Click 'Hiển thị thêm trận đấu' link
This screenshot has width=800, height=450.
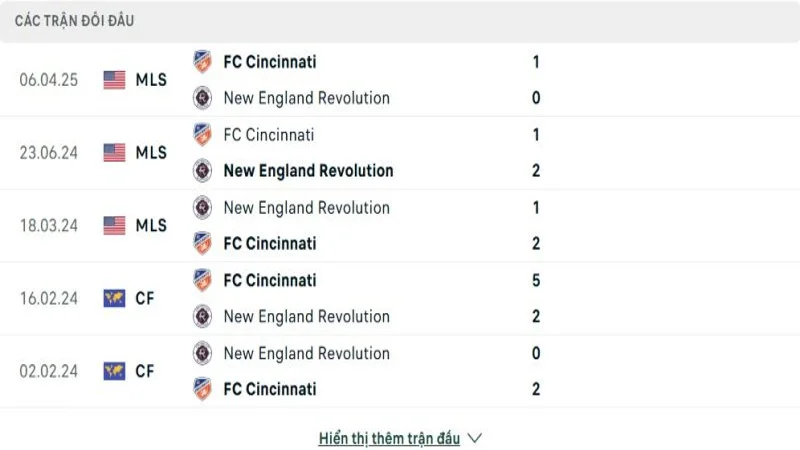point(389,438)
